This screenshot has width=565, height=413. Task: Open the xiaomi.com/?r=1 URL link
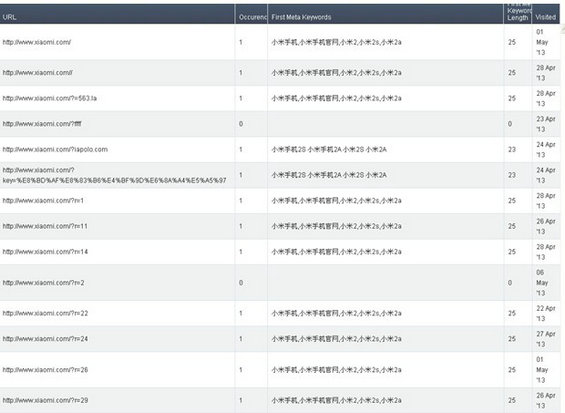(43, 201)
